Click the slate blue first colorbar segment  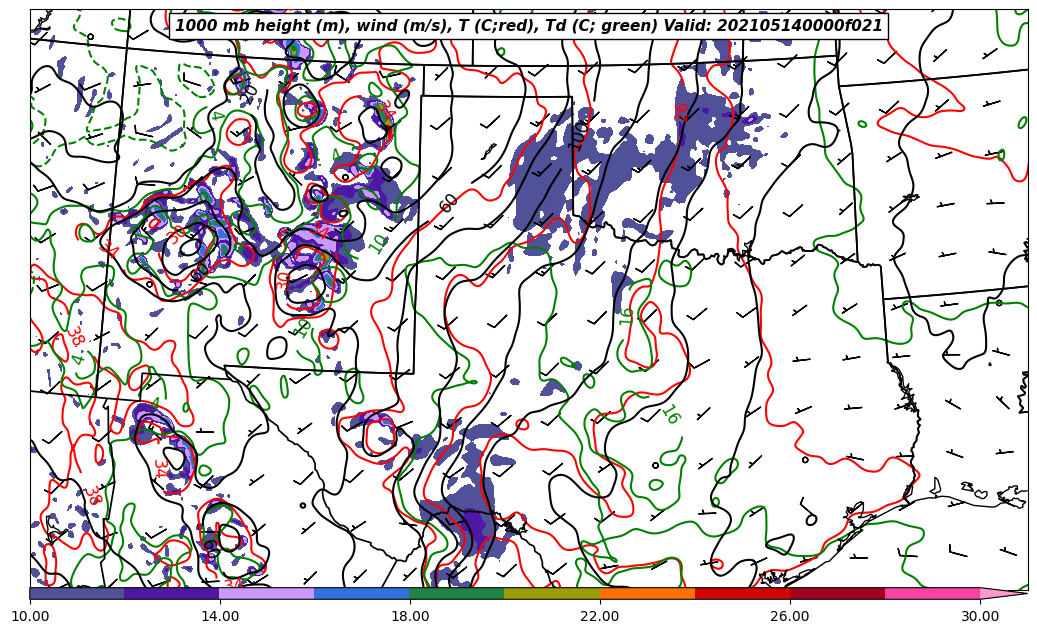tap(77, 593)
